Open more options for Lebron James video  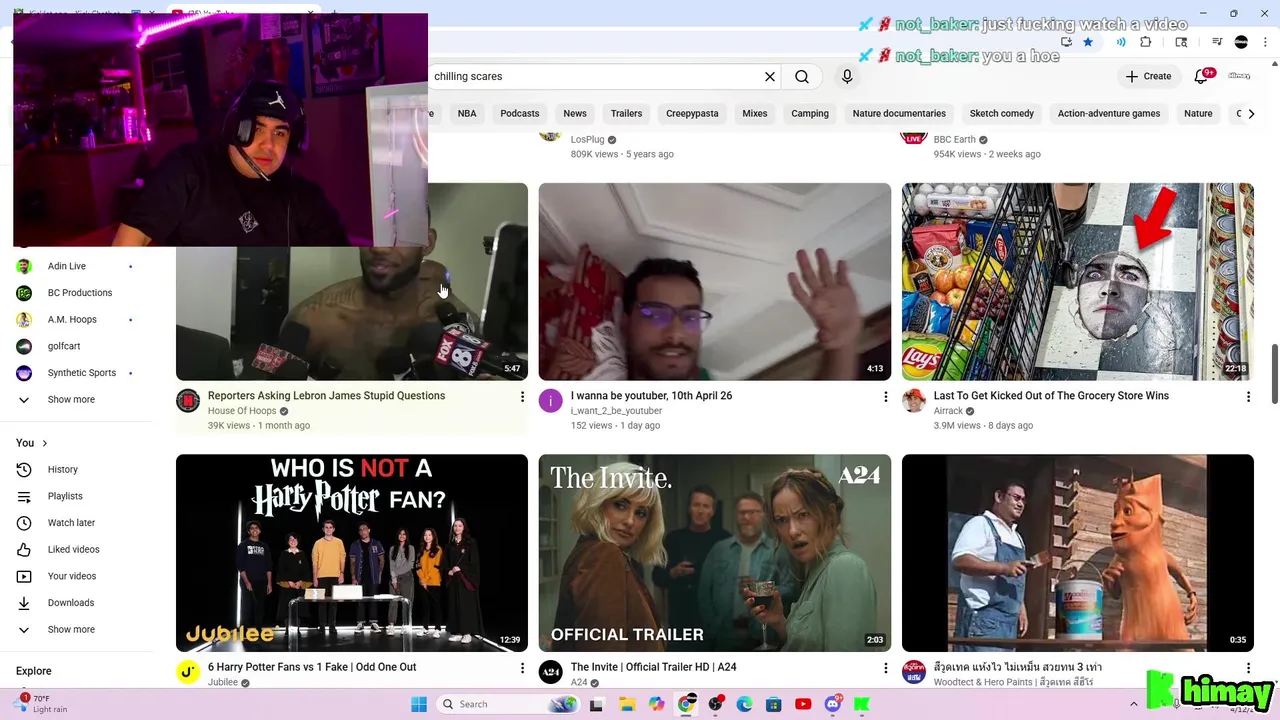[522, 397]
